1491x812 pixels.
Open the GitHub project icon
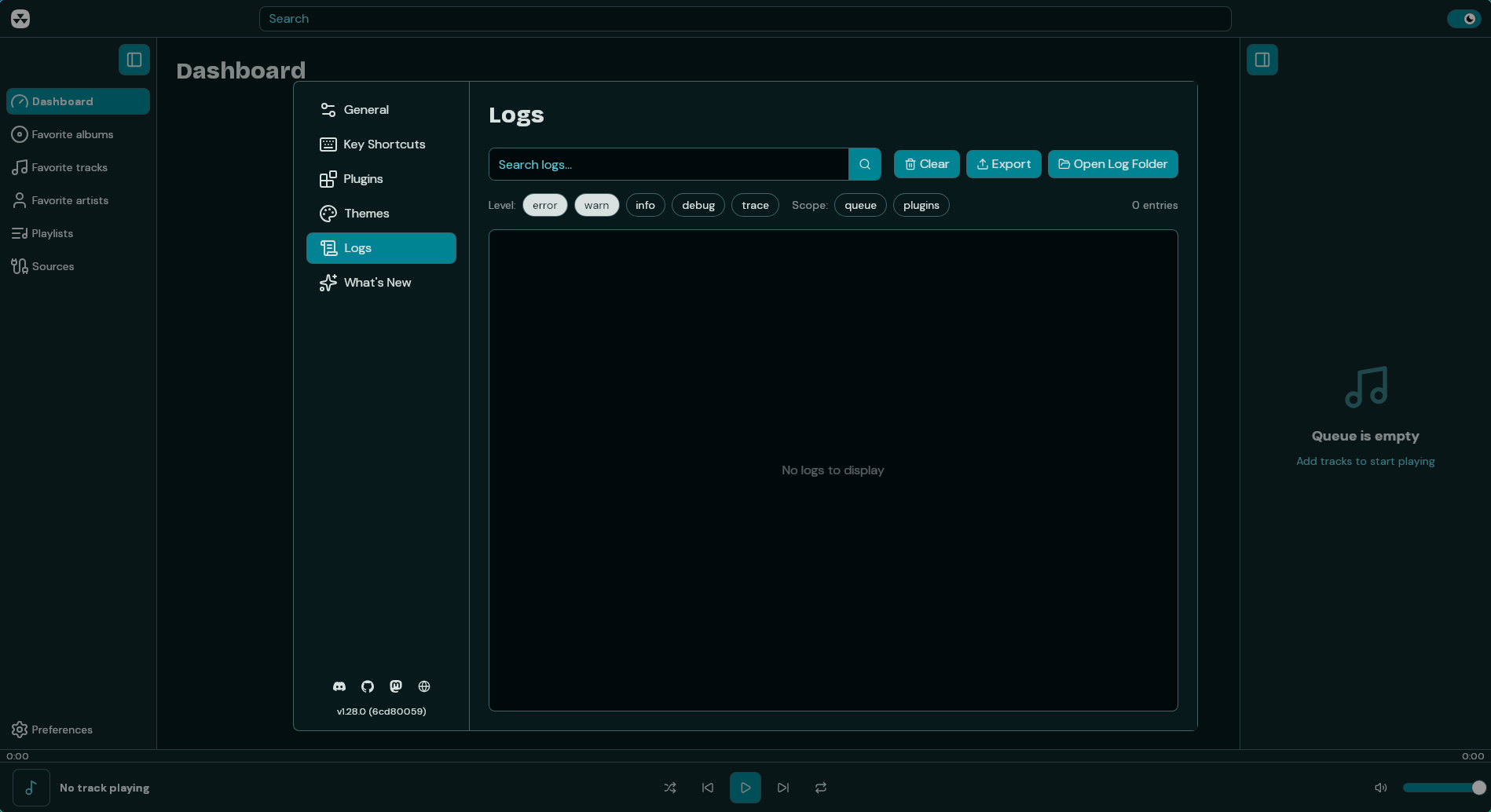coord(367,686)
